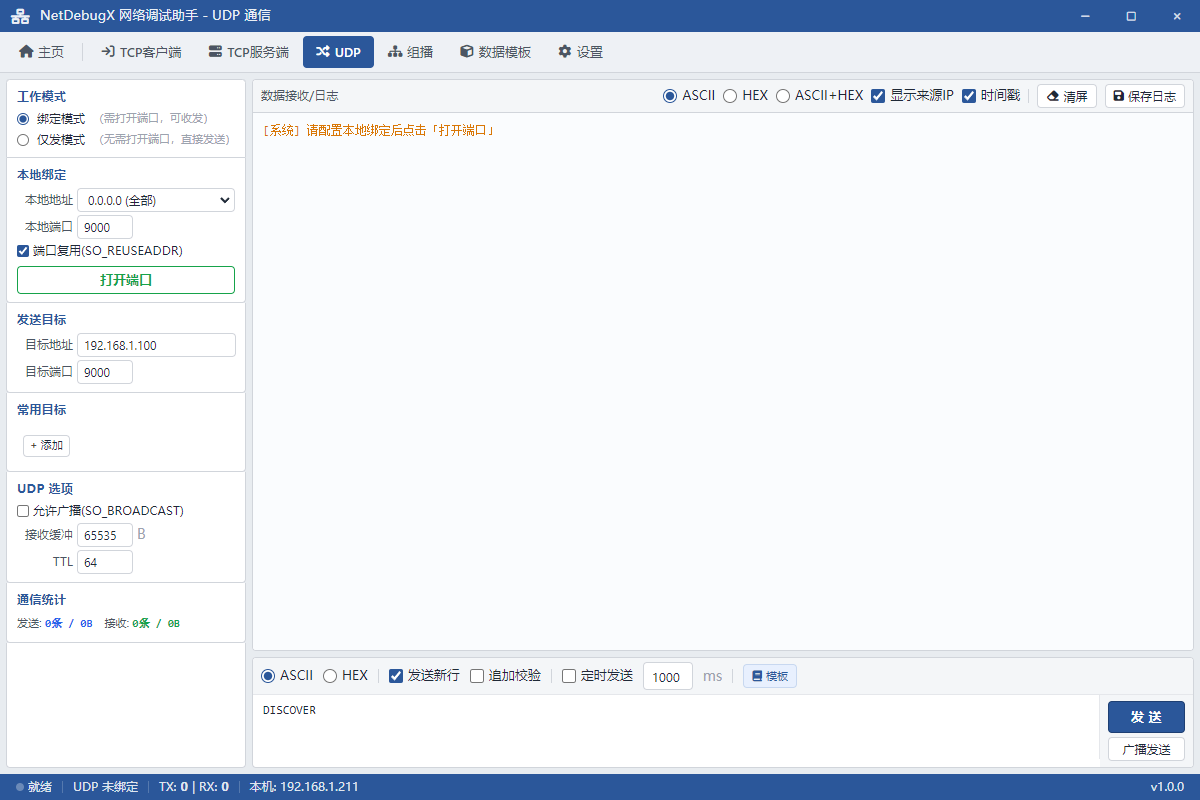1200x800 pixels.
Task: Open the 主页 home tab
Action: (41, 52)
